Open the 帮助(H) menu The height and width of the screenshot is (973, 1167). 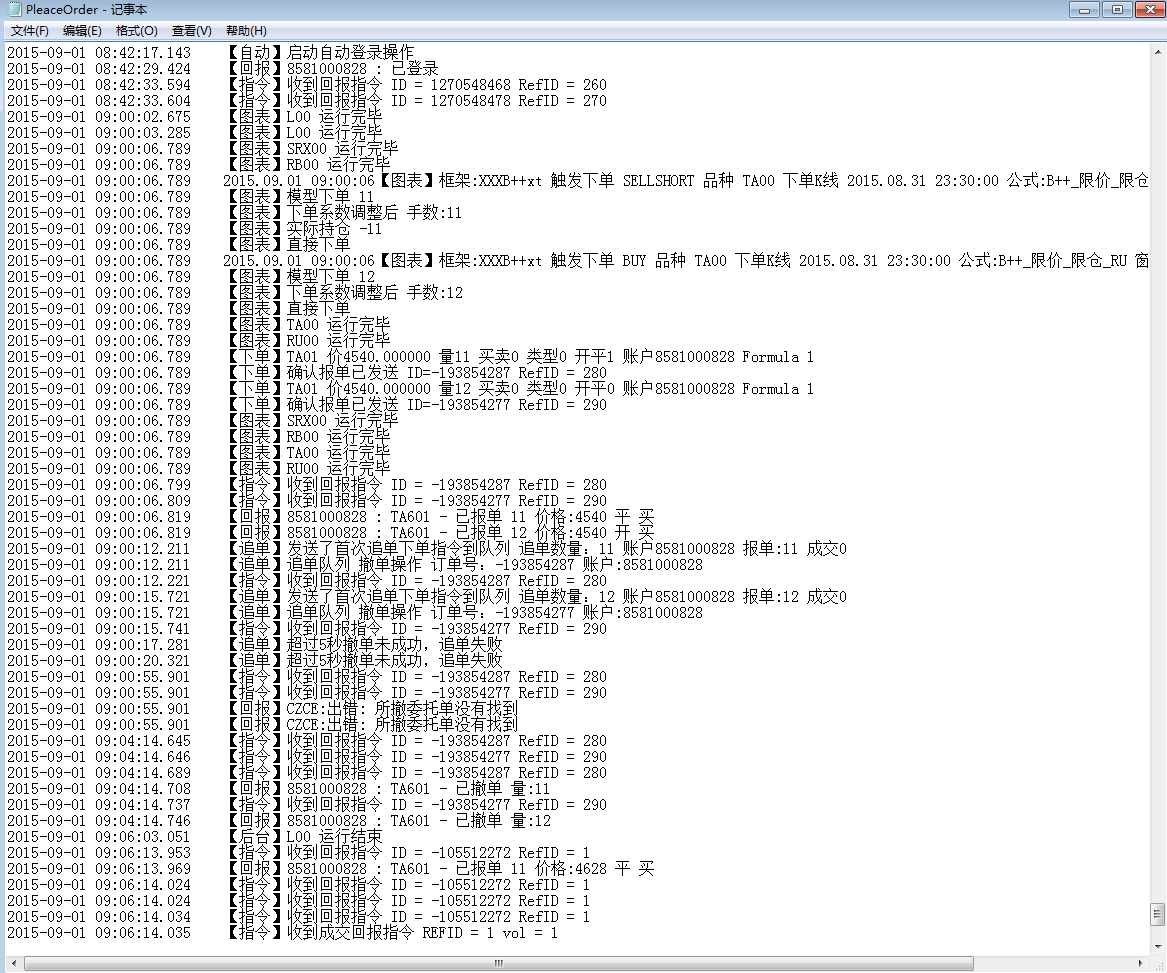point(246,31)
